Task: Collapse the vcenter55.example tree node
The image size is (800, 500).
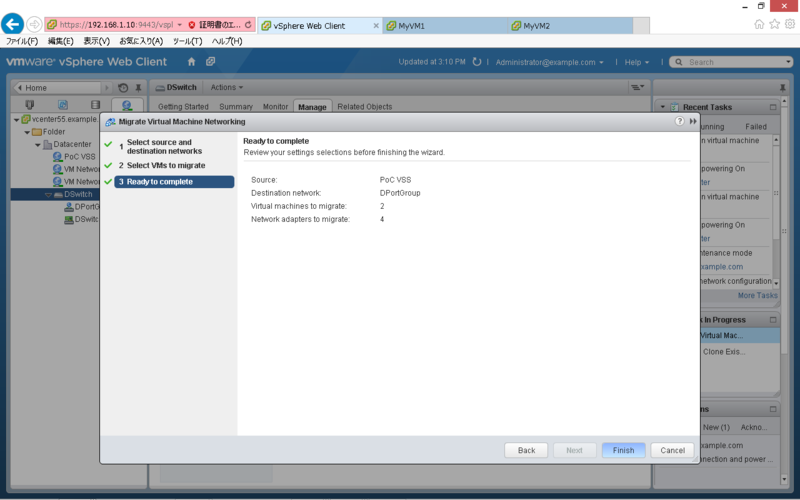Action: pyautogui.click(x=16, y=119)
